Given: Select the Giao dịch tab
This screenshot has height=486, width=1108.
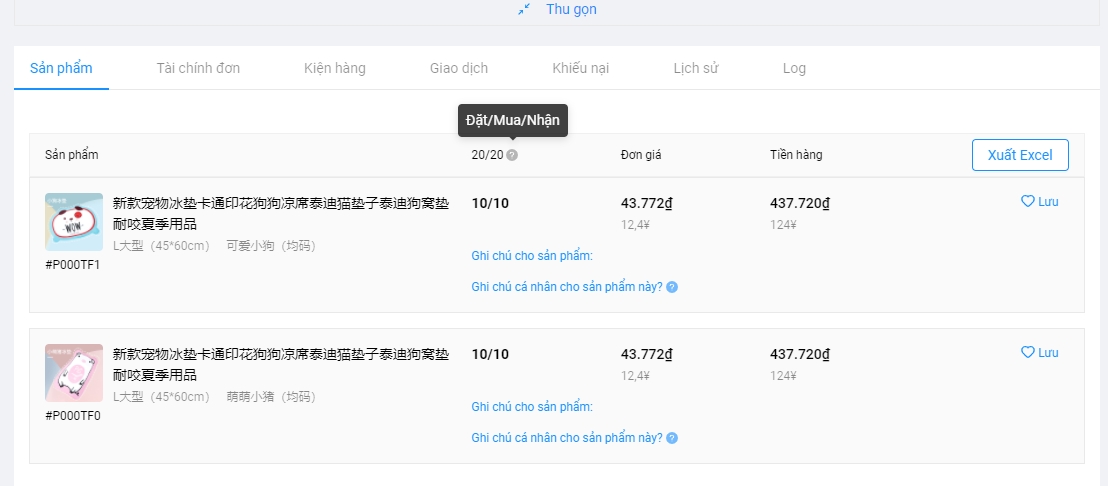Looking at the screenshot, I should coord(459,68).
